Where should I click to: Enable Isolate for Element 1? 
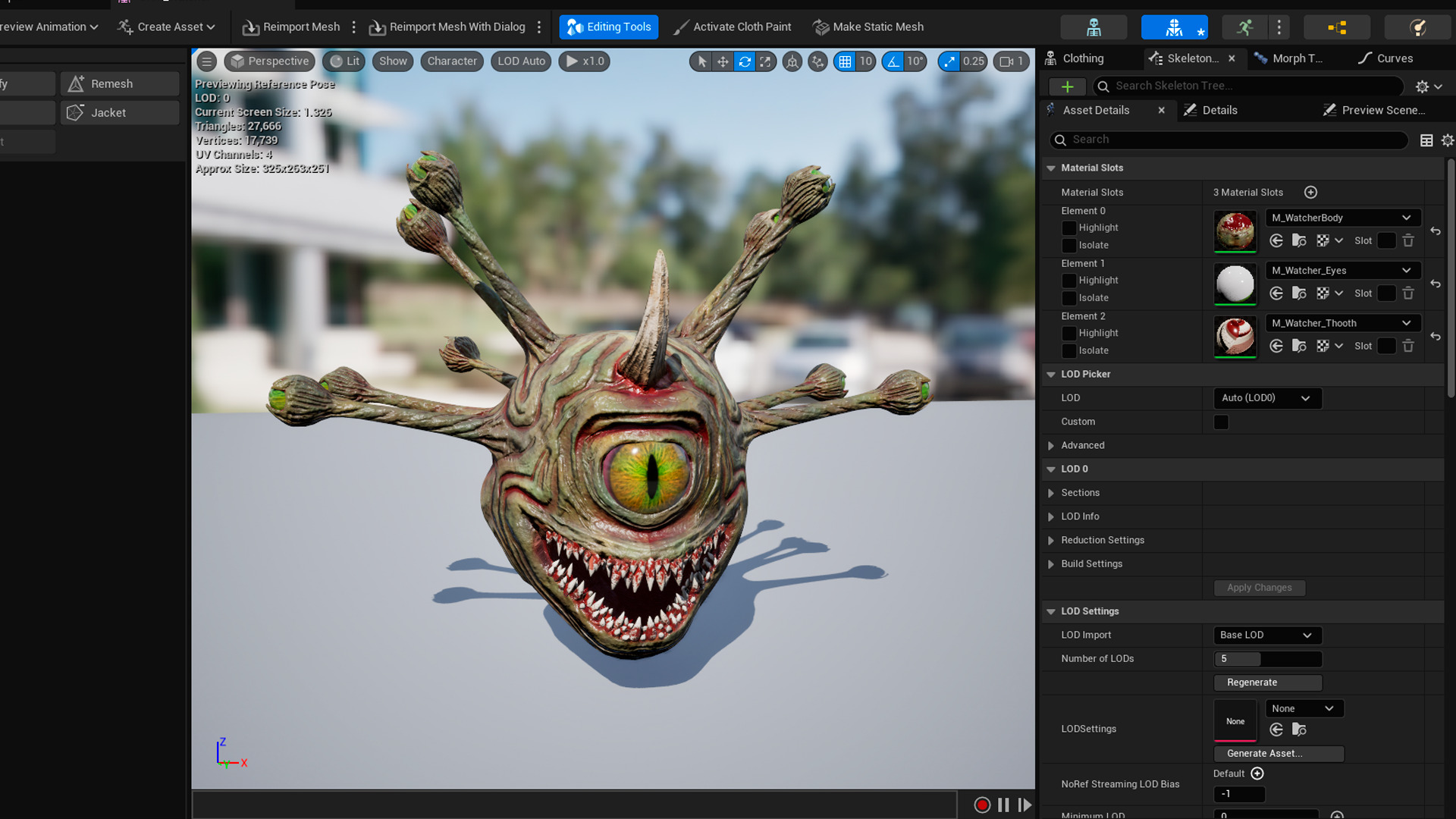tap(1069, 298)
